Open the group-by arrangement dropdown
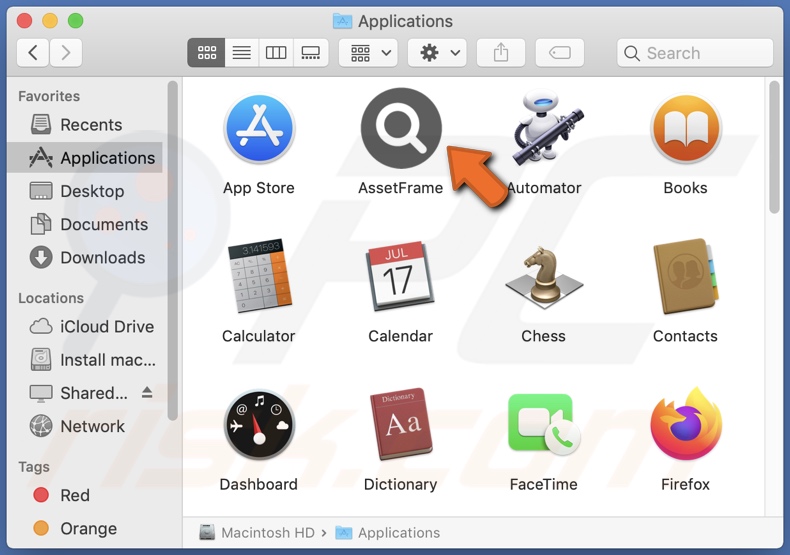Viewport: 790px width, 555px height. coord(368,52)
